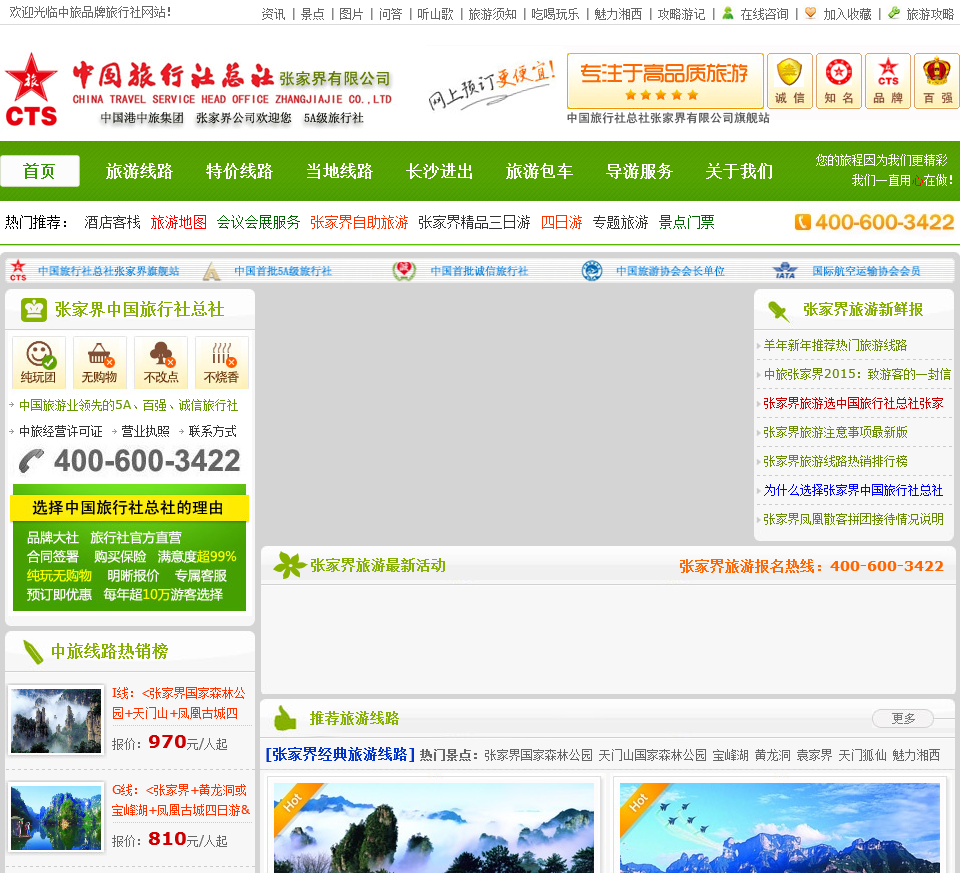This screenshot has height=873, width=960.
Task: Select the 无购物 basket icon
Action: [100, 362]
